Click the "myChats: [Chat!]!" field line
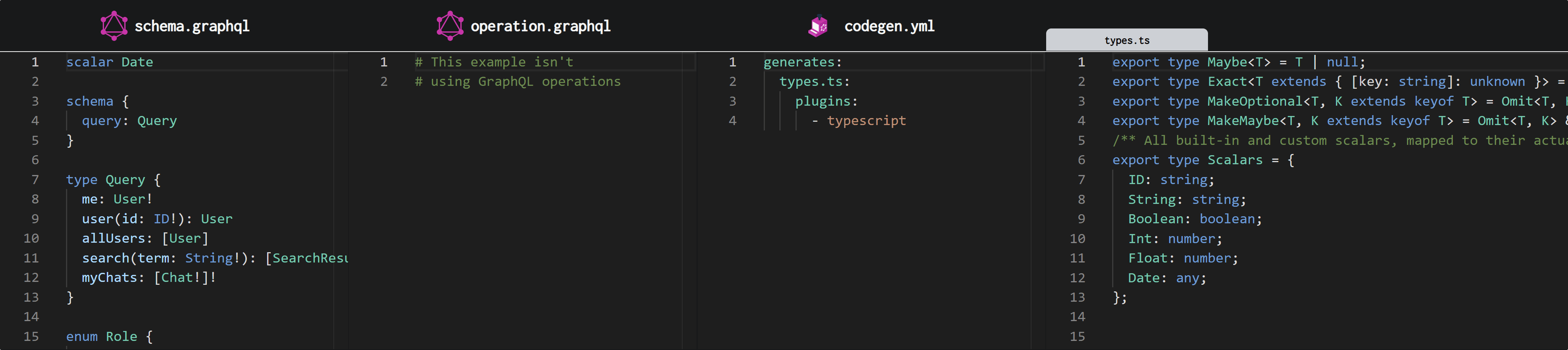Screen dimensions: 1568x350 point(149,278)
